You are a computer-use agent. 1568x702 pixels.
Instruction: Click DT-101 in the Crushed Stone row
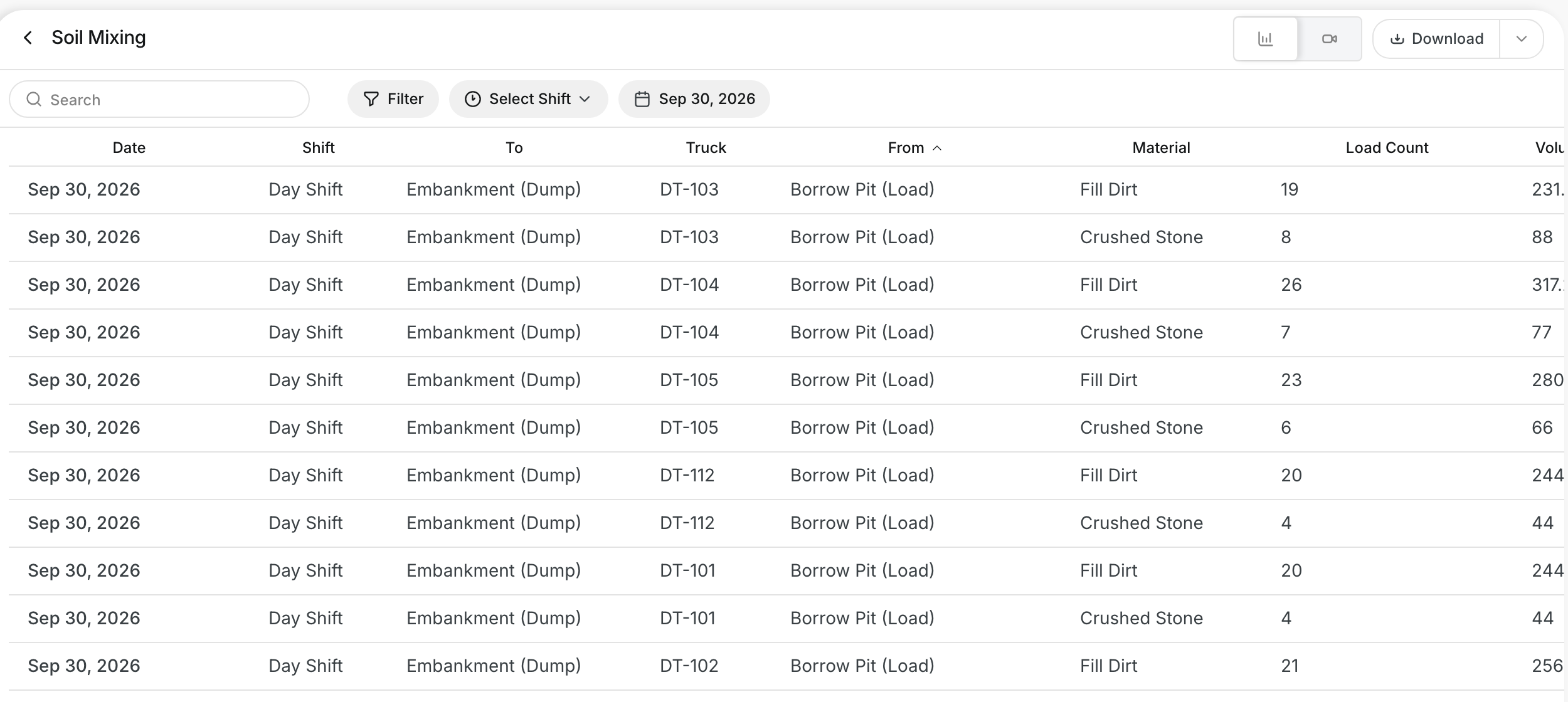(x=688, y=618)
